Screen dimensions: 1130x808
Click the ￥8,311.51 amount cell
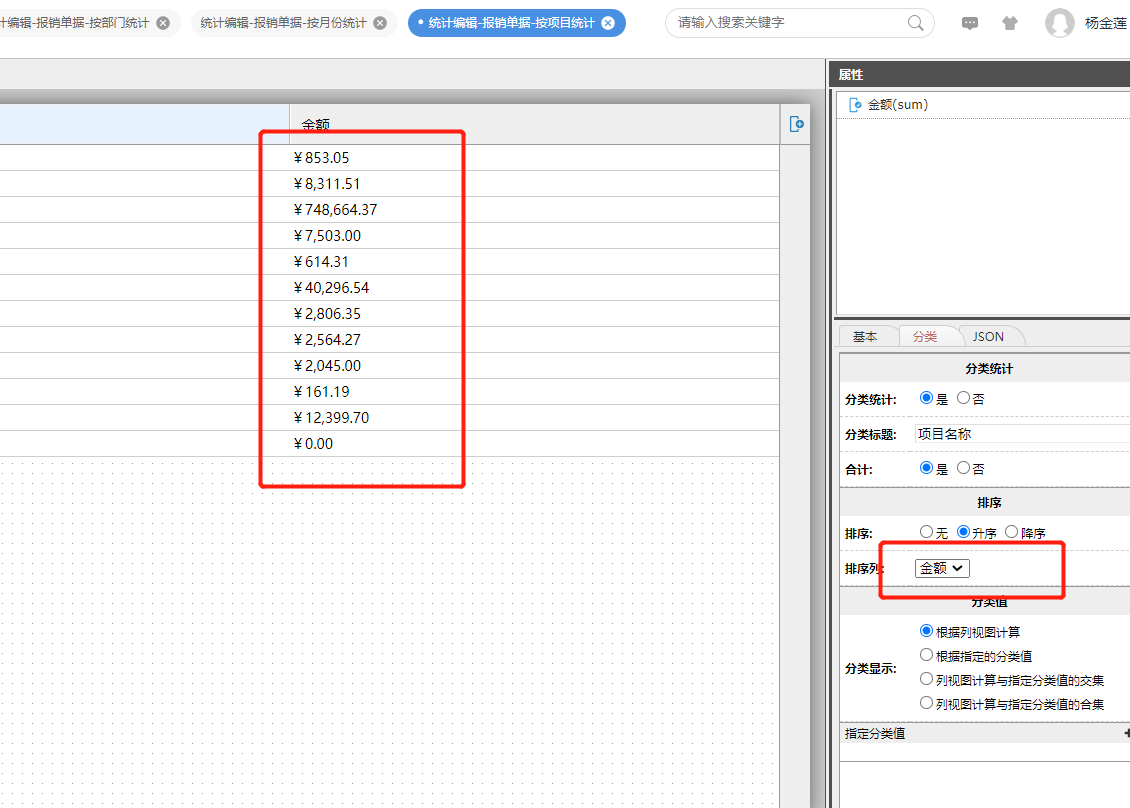[534, 184]
